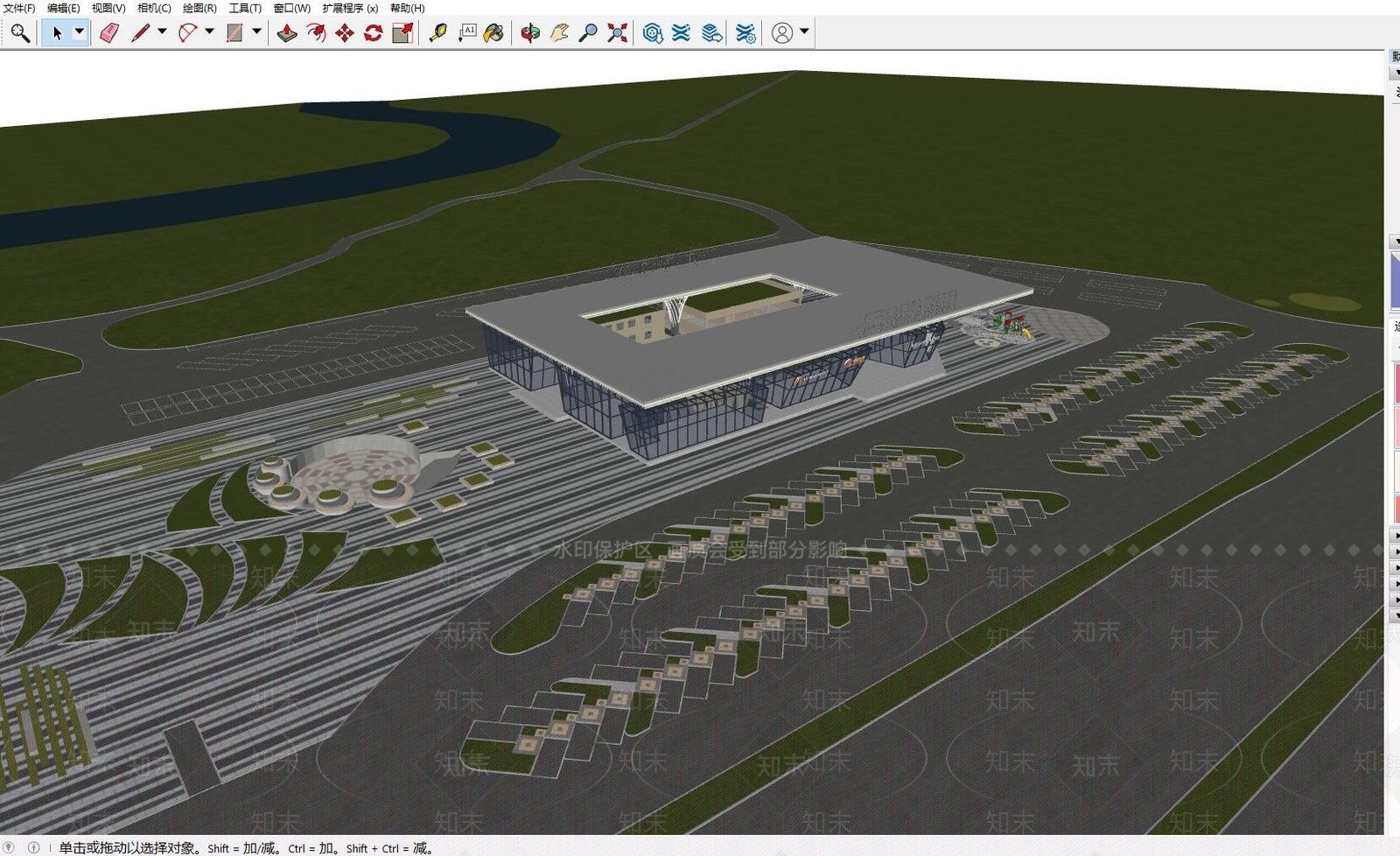The image size is (1400, 856).
Task: Select the Scale tool
Action: click(402, 33)
